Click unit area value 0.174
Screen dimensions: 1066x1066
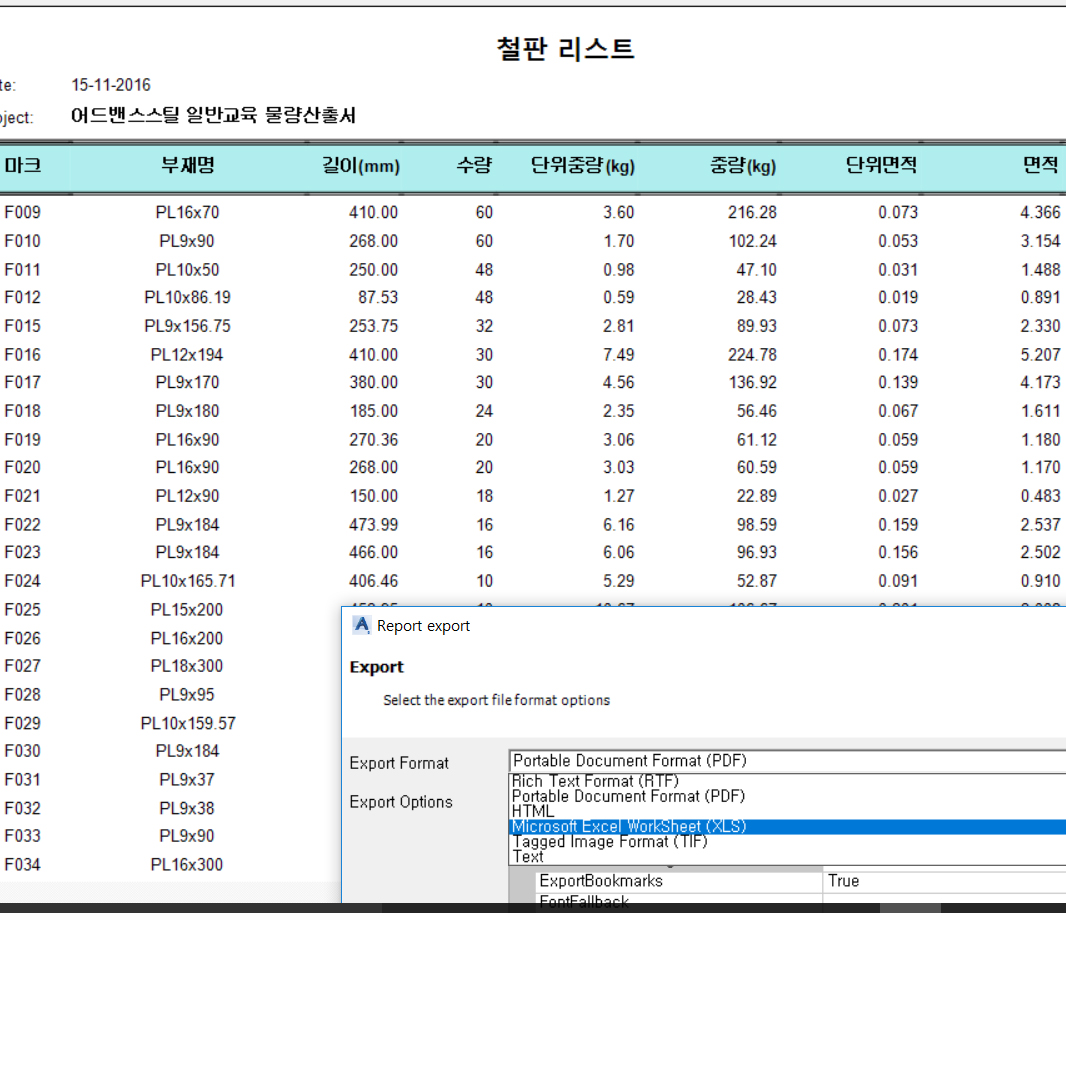coord(898,355)
